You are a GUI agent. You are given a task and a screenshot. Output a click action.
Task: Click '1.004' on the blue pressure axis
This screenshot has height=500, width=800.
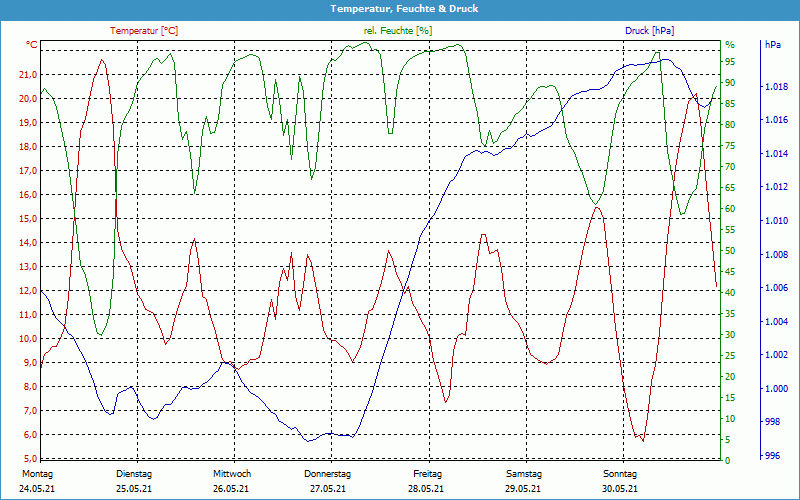pos(777,321)
